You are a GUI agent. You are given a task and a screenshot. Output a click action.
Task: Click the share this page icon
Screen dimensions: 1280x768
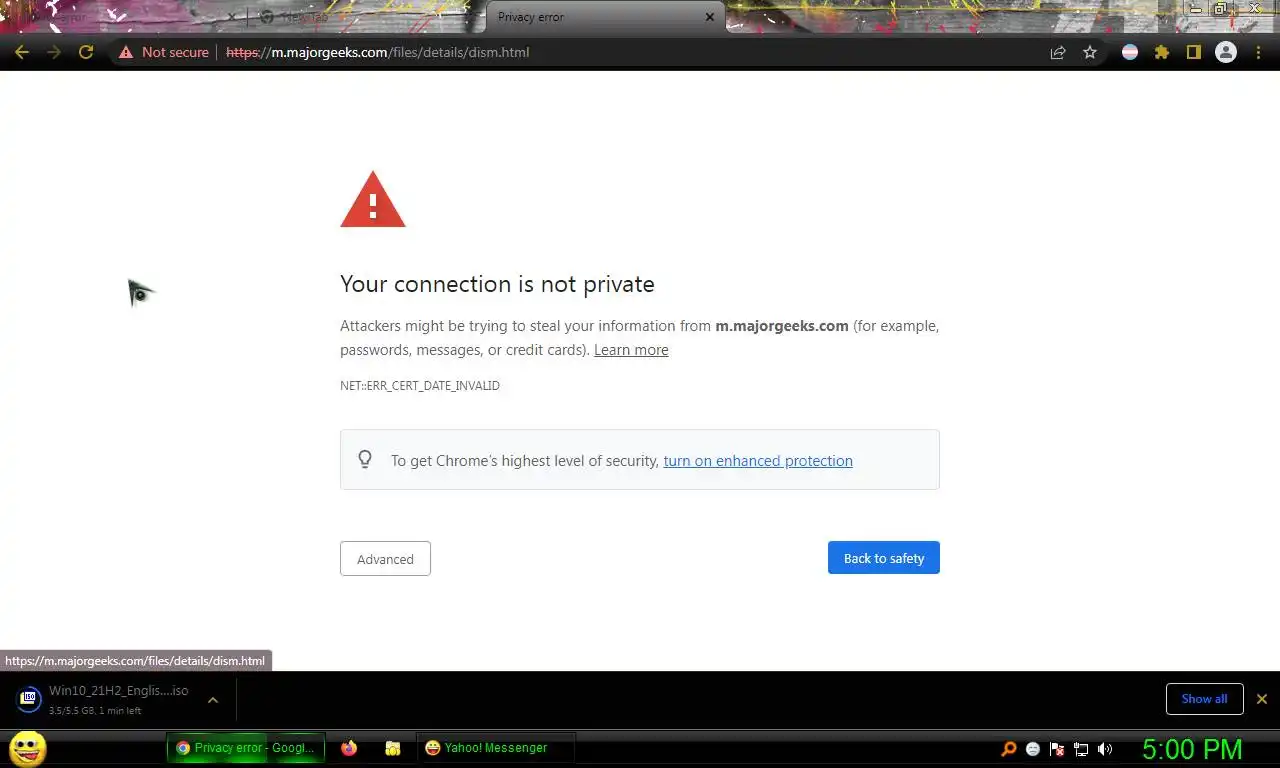[x=1058, y=52]
